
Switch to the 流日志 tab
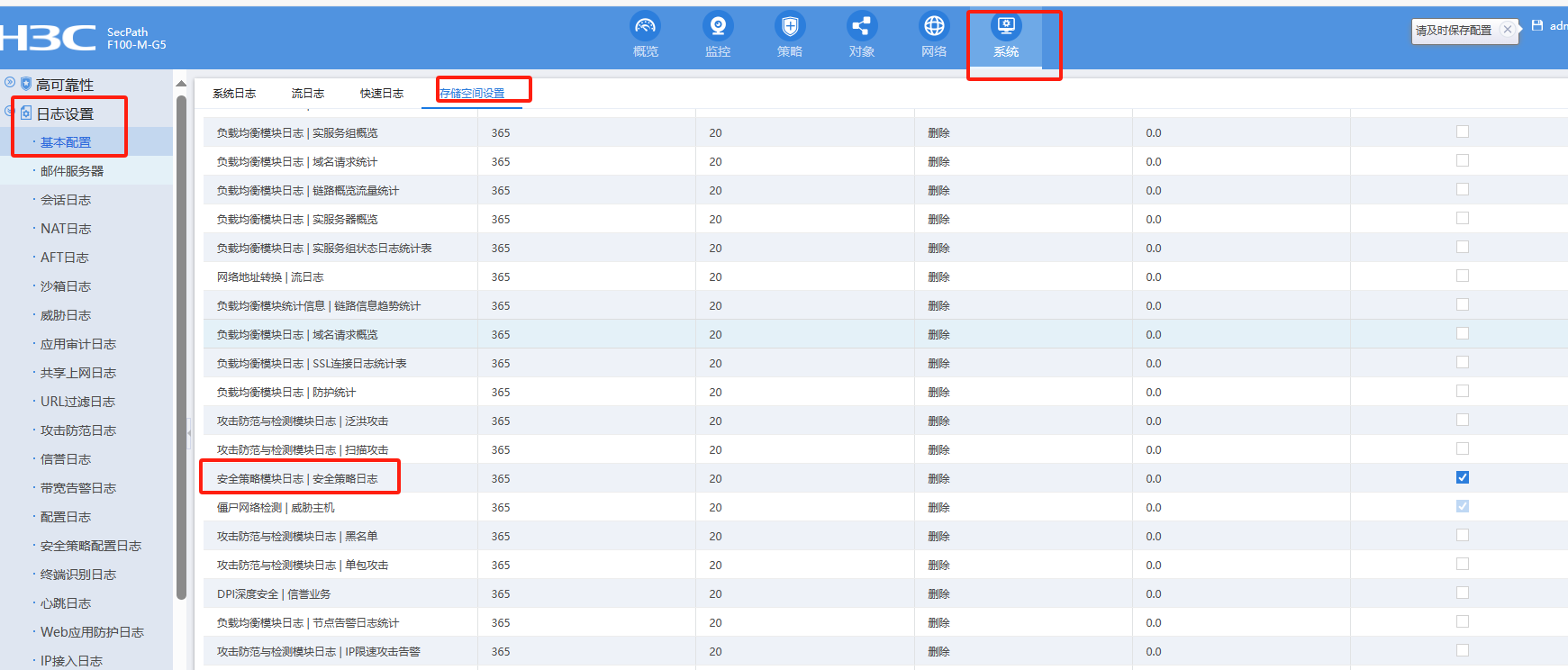pos(308,94)
